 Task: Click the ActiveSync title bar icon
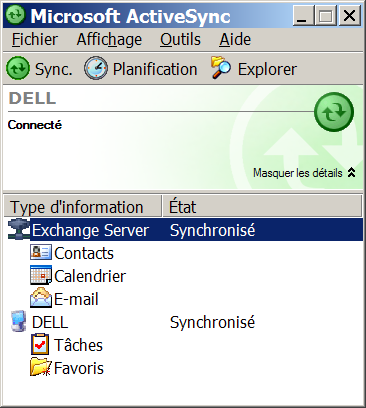tap(16, 16)
